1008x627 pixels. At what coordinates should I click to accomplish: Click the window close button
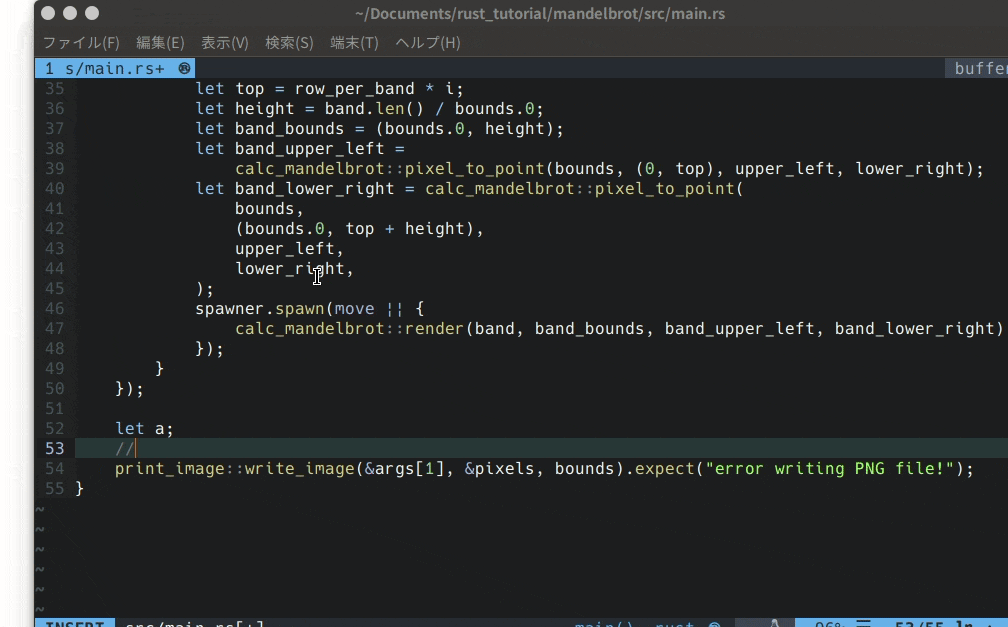pyautogui.click(x=48, y=13)
